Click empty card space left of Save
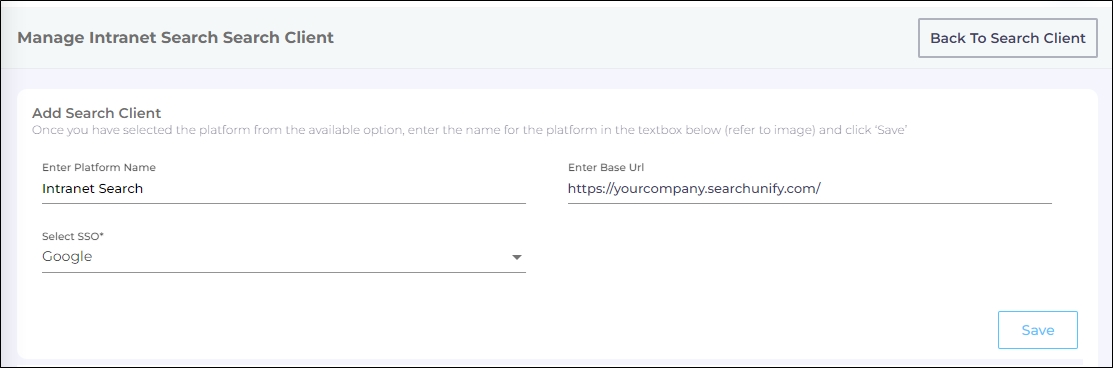 point(497,330)
